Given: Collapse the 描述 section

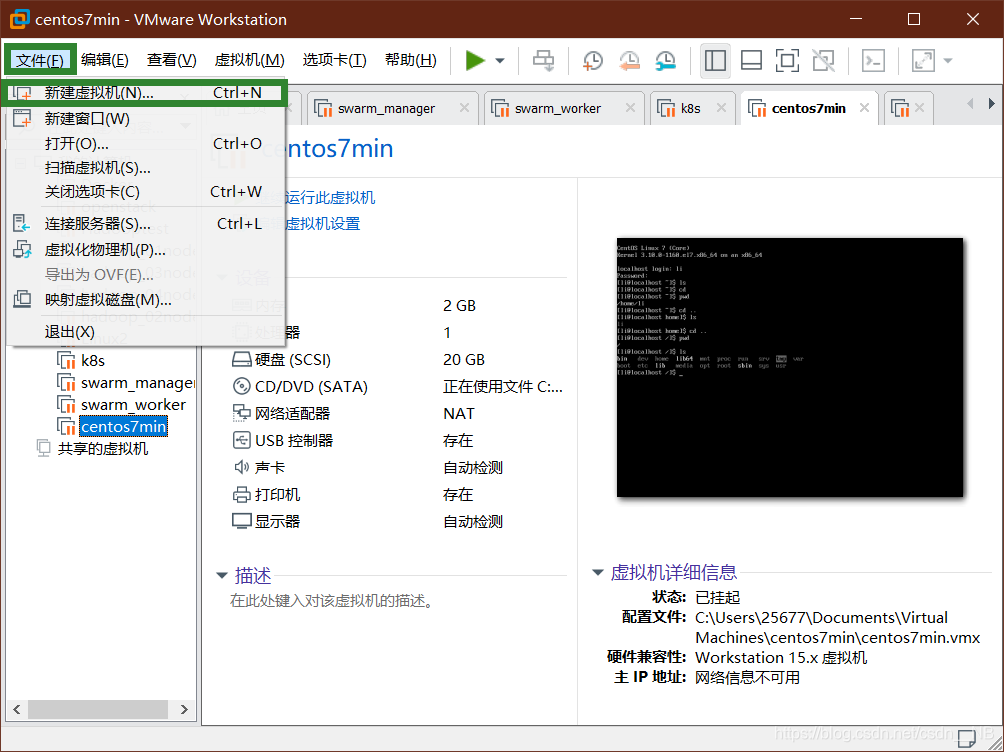Looking at the screenshot, I should (x=222, y=575).
